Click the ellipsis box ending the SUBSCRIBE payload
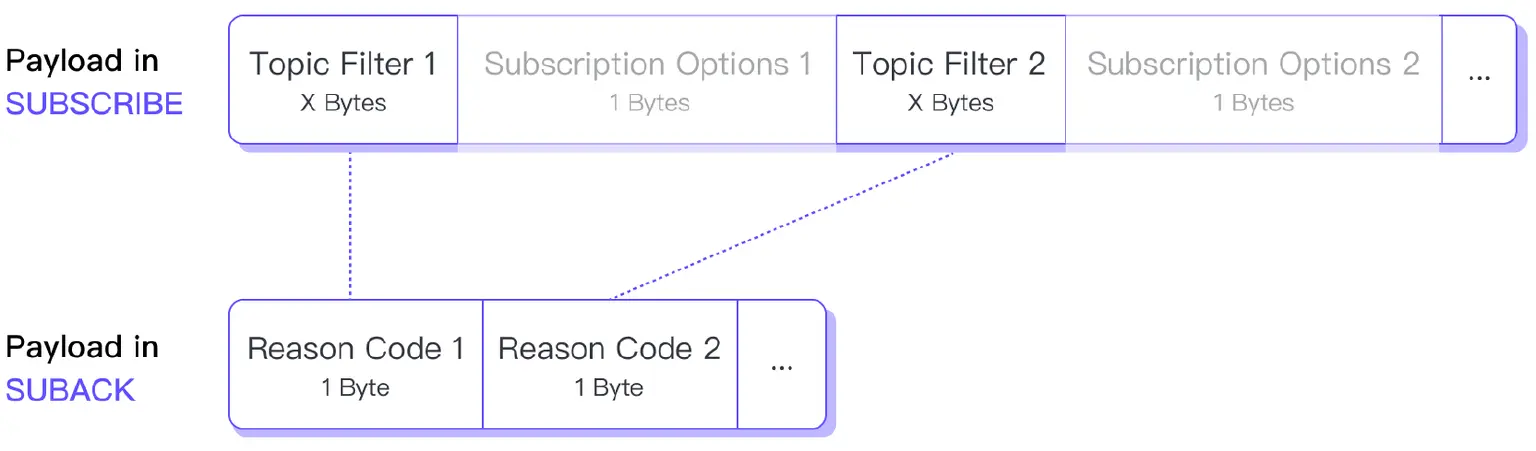The height and width of the screenshot is (451, 1536). (1479, 79)
